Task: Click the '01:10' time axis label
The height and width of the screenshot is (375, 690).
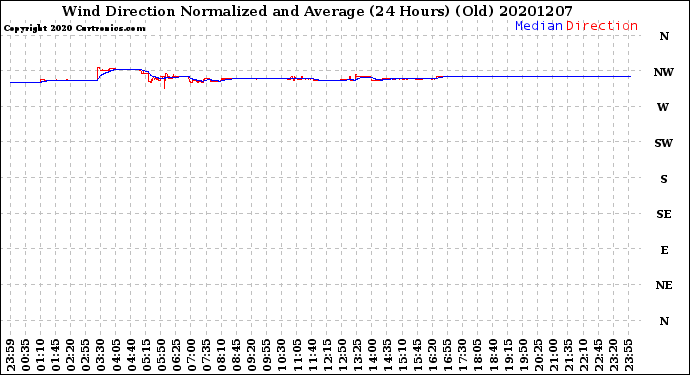Action: [41, 355]
